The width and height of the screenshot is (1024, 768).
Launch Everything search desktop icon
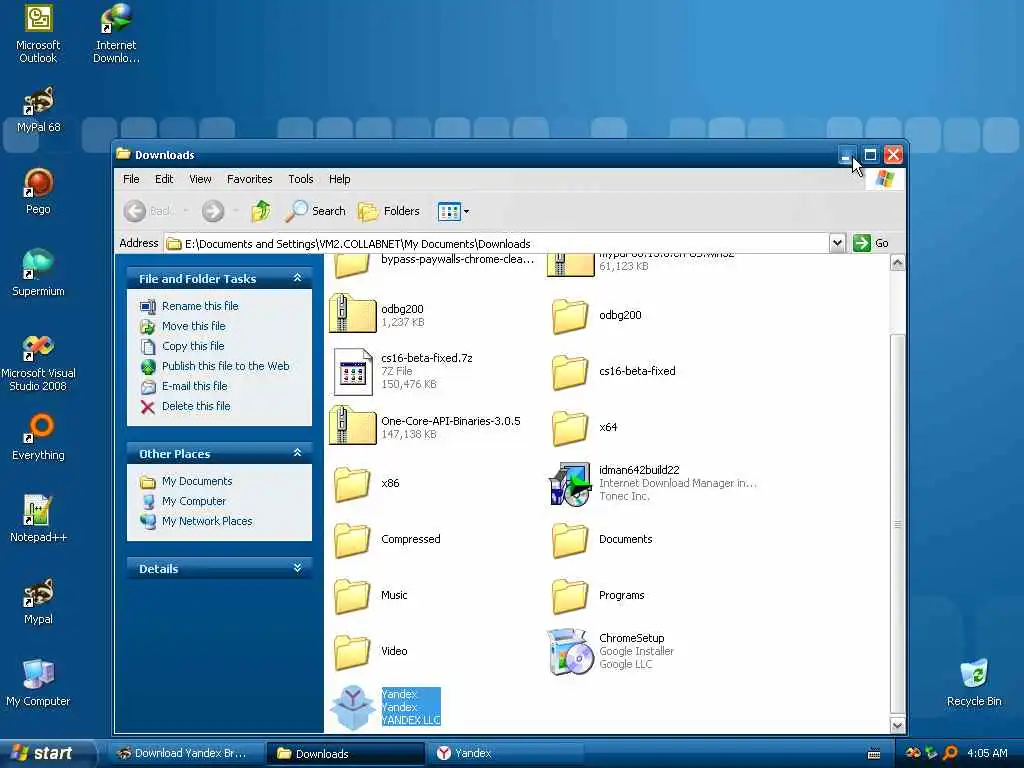pos(38,437)
